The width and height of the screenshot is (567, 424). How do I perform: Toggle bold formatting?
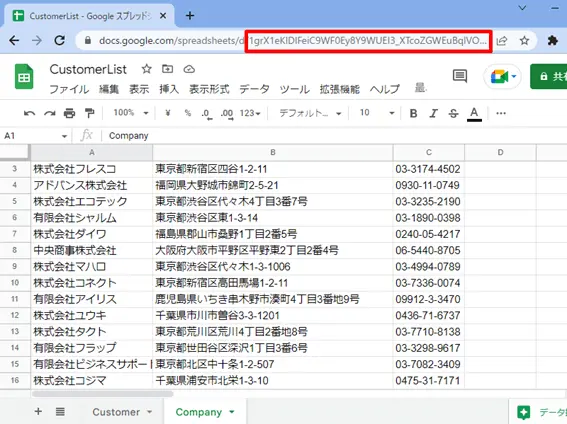coord(413,114)
